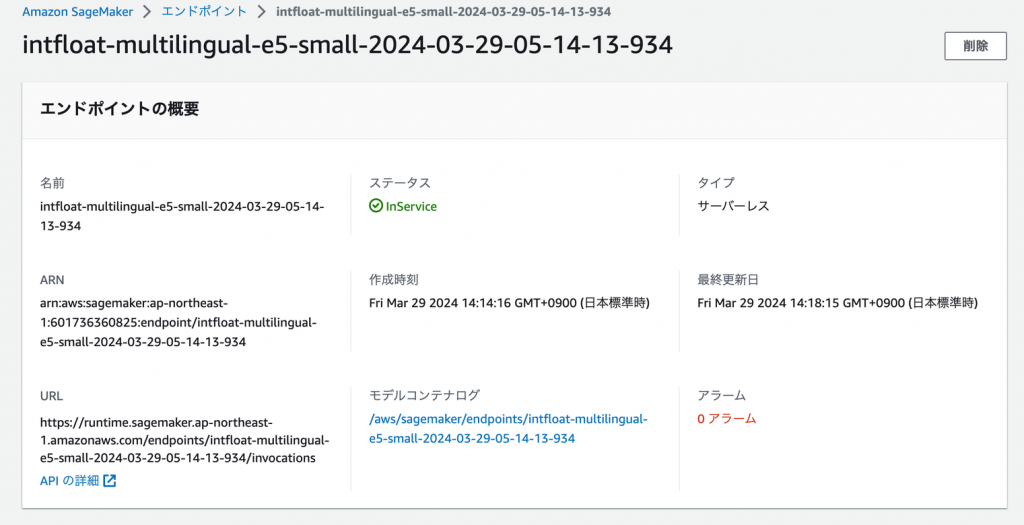The image size is (1024, 525).
Task: Click the URL field label
Action: pyautogui.click(x=52, y=396)
